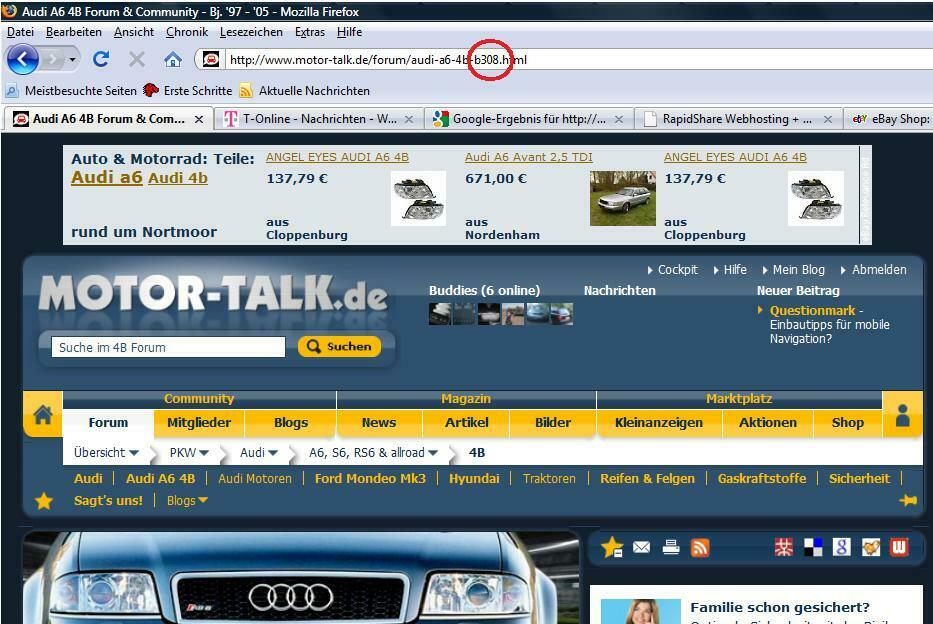The width and height of the screenshot is (933, 624).
Task: Open Aktuelle Nachrichten feed bookmark
Action: click(x=305, y=91)
